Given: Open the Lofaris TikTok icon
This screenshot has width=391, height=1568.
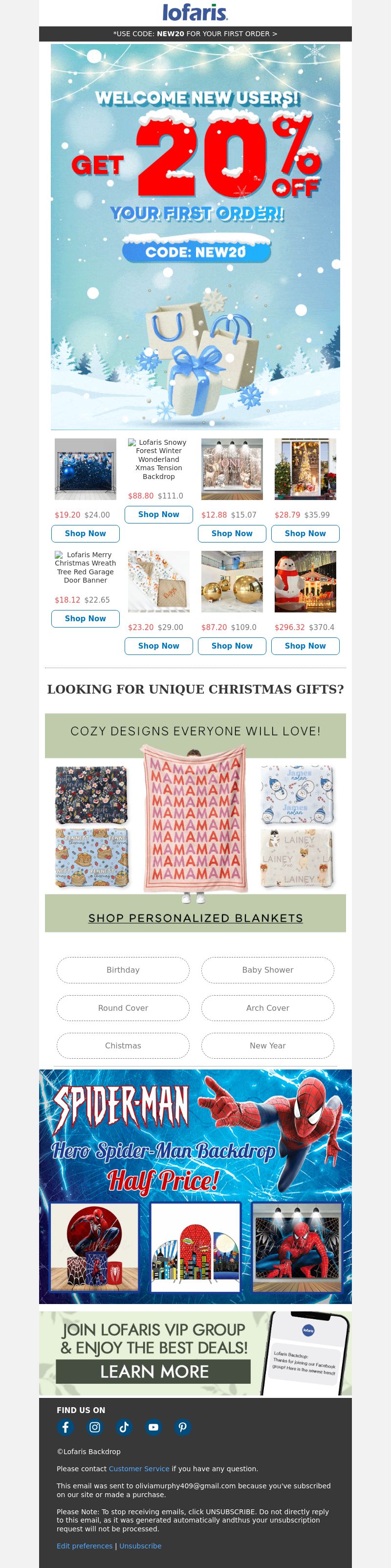Looking at the screenshot, I should 124,1427.
